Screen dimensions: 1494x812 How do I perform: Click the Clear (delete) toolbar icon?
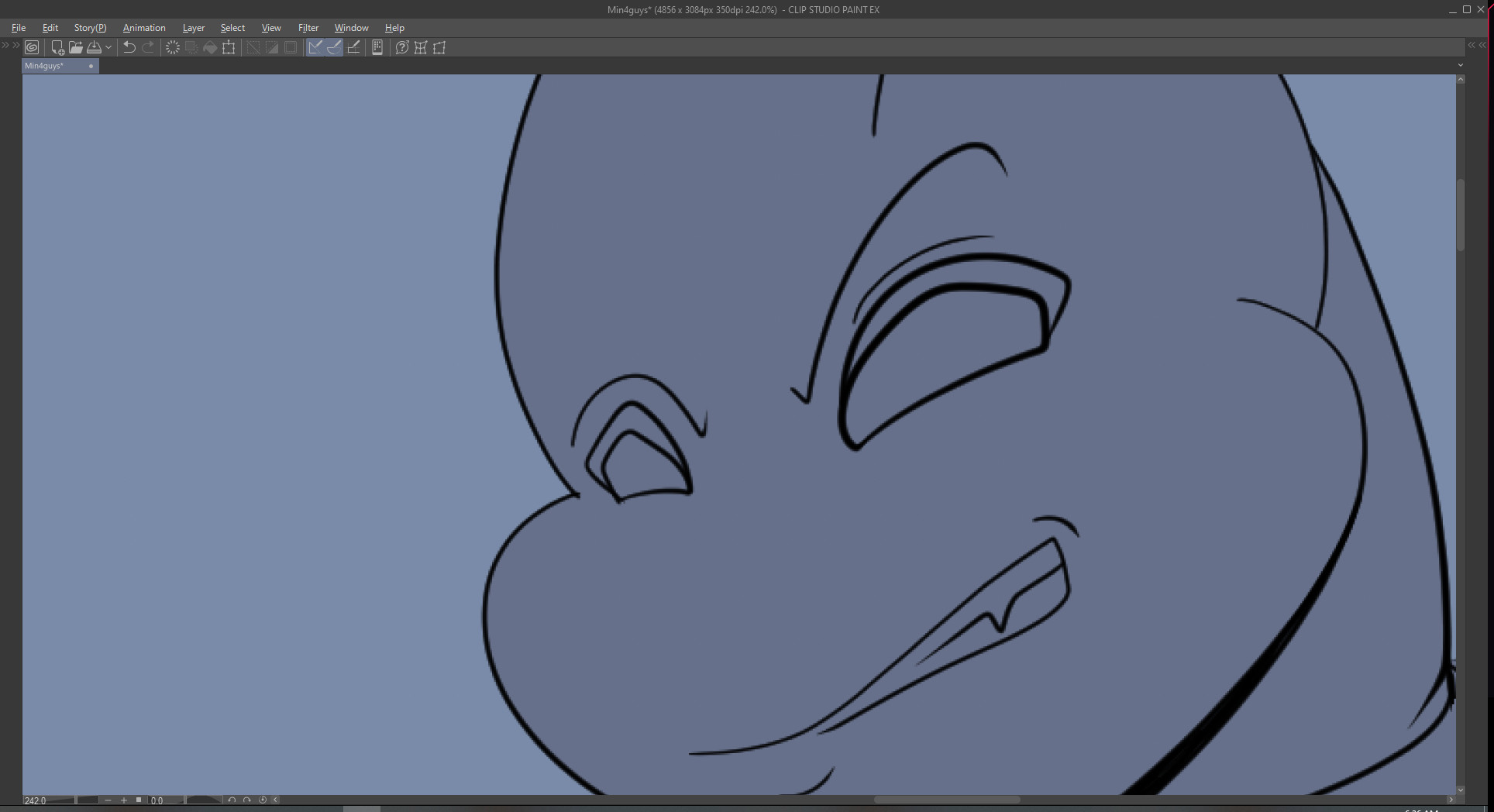pos(173,47)
